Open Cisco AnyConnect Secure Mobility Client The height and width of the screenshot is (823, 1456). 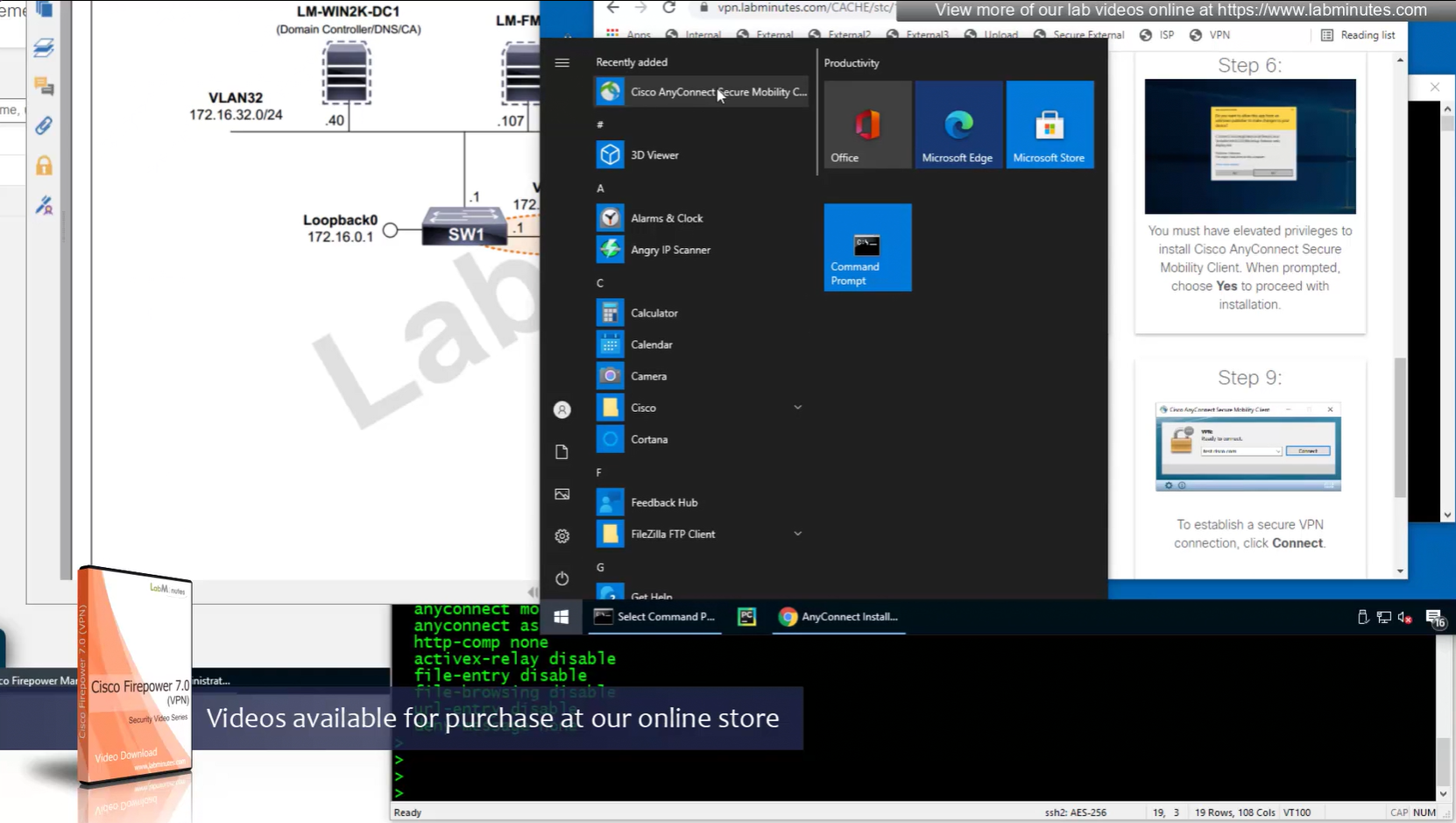point(701,92)
